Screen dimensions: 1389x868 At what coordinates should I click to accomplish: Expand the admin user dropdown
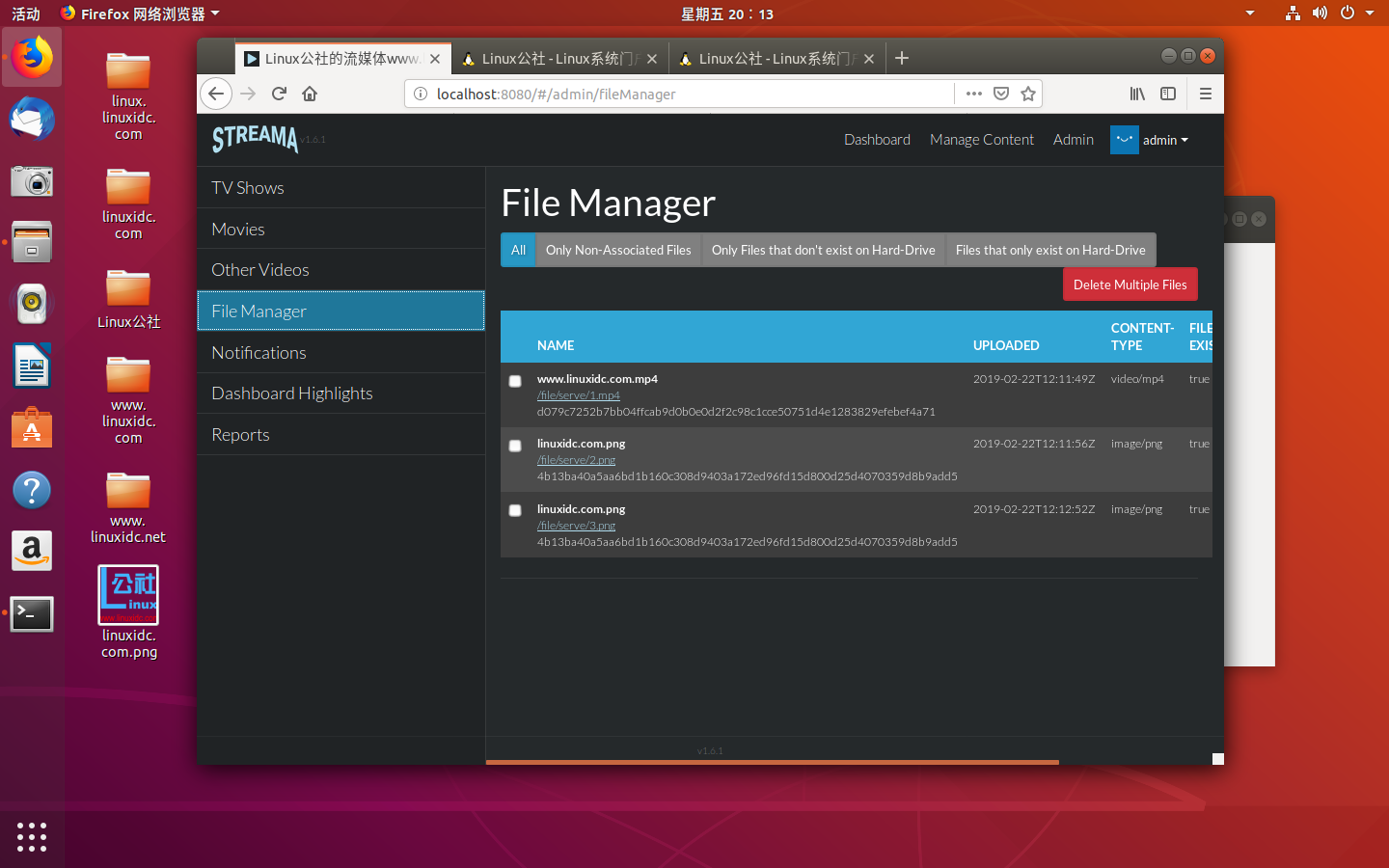[x=1164, y=140]
